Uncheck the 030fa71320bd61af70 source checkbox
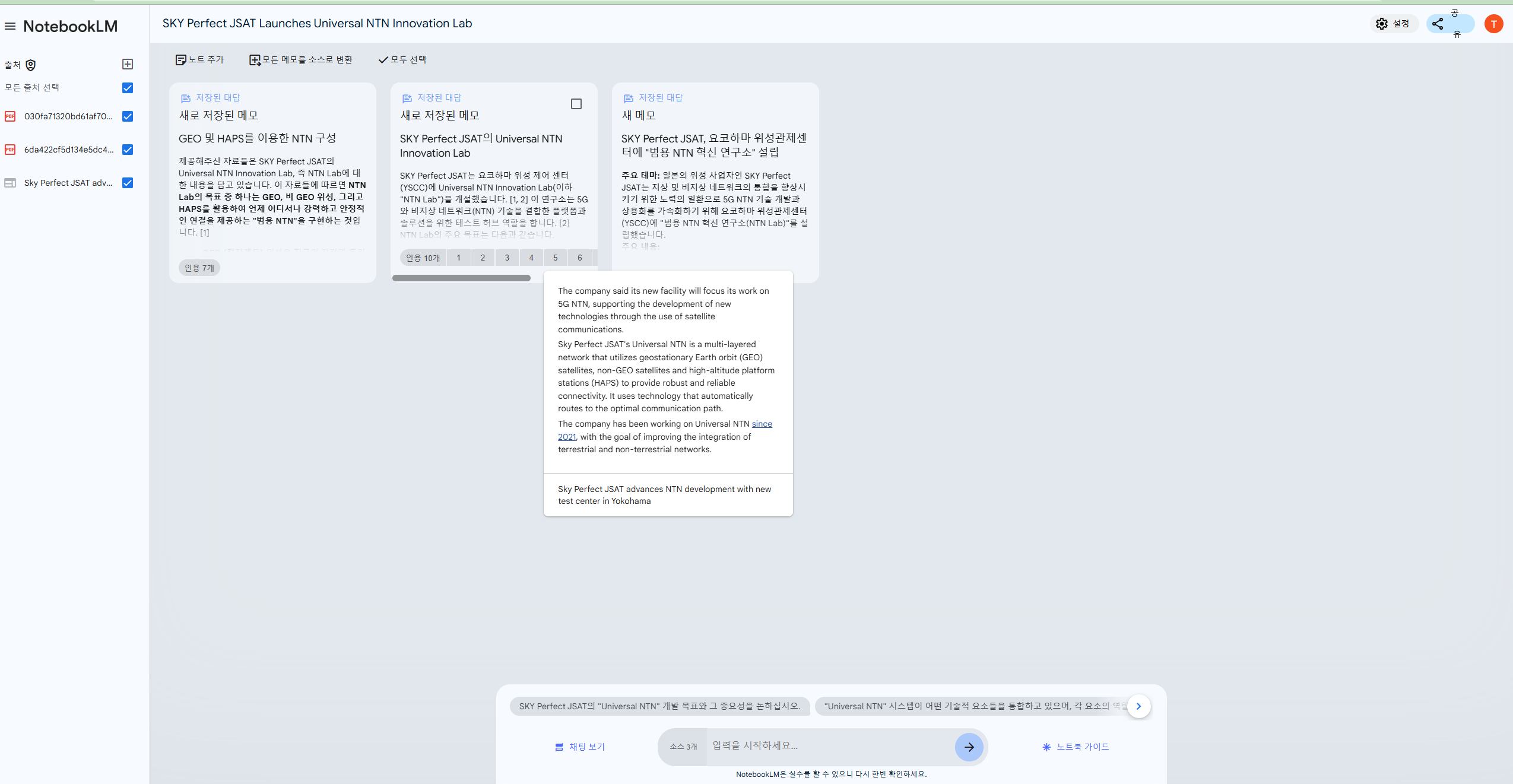 [127, 116]
